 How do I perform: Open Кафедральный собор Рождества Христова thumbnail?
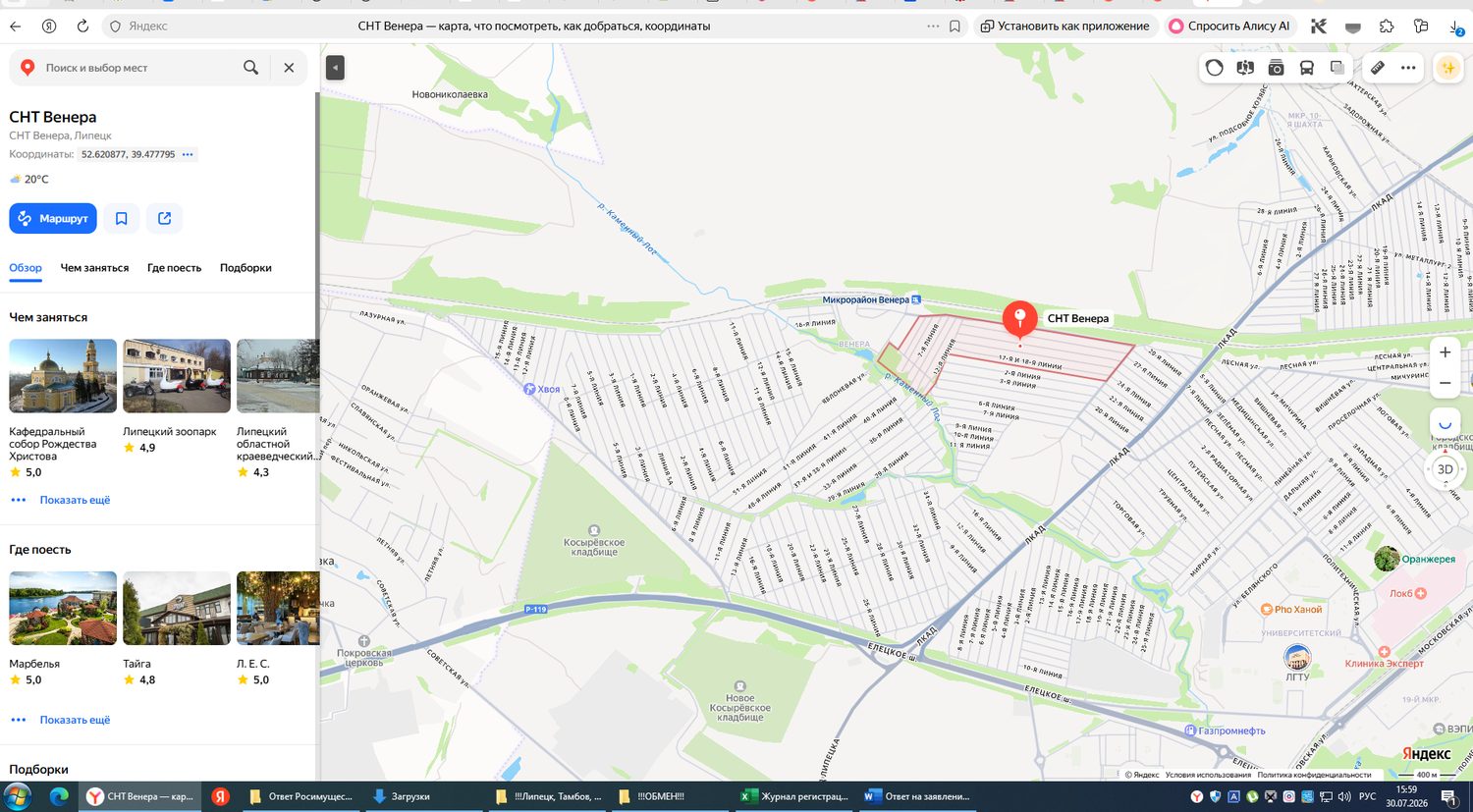point(63,376)
